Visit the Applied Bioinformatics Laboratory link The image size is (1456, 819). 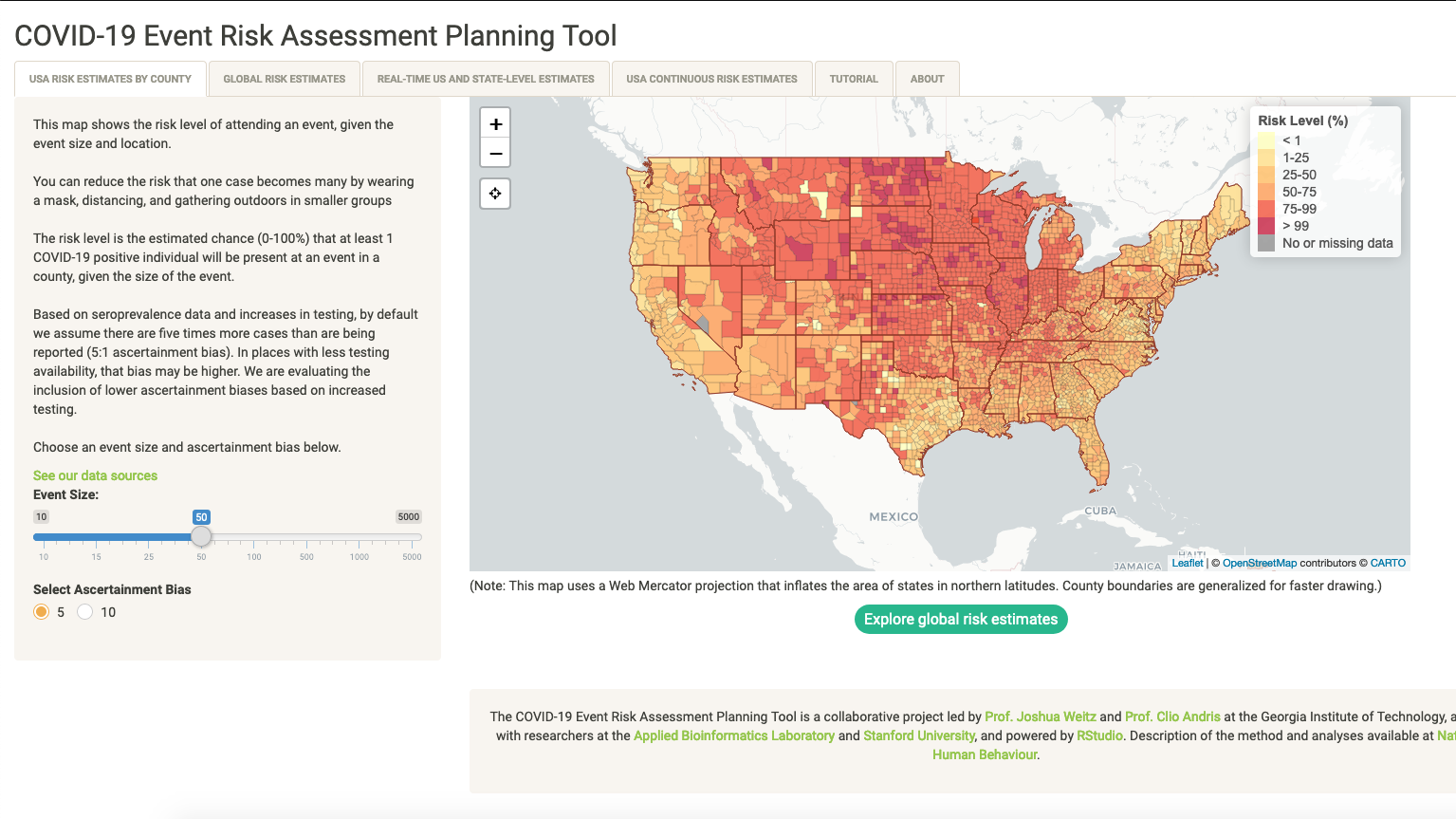(x=733, y=735)
